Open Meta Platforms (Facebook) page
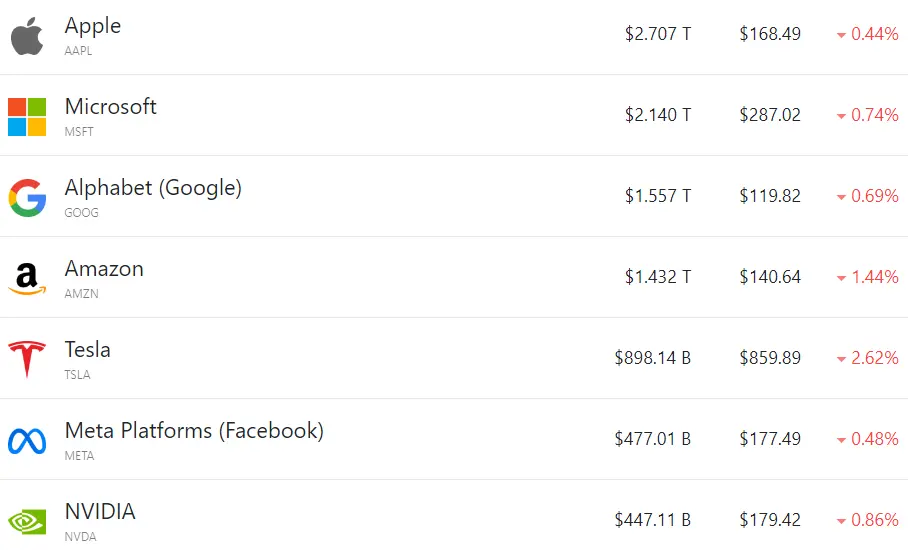Viewport: 908px width, 550px height. tap(194, 431)
